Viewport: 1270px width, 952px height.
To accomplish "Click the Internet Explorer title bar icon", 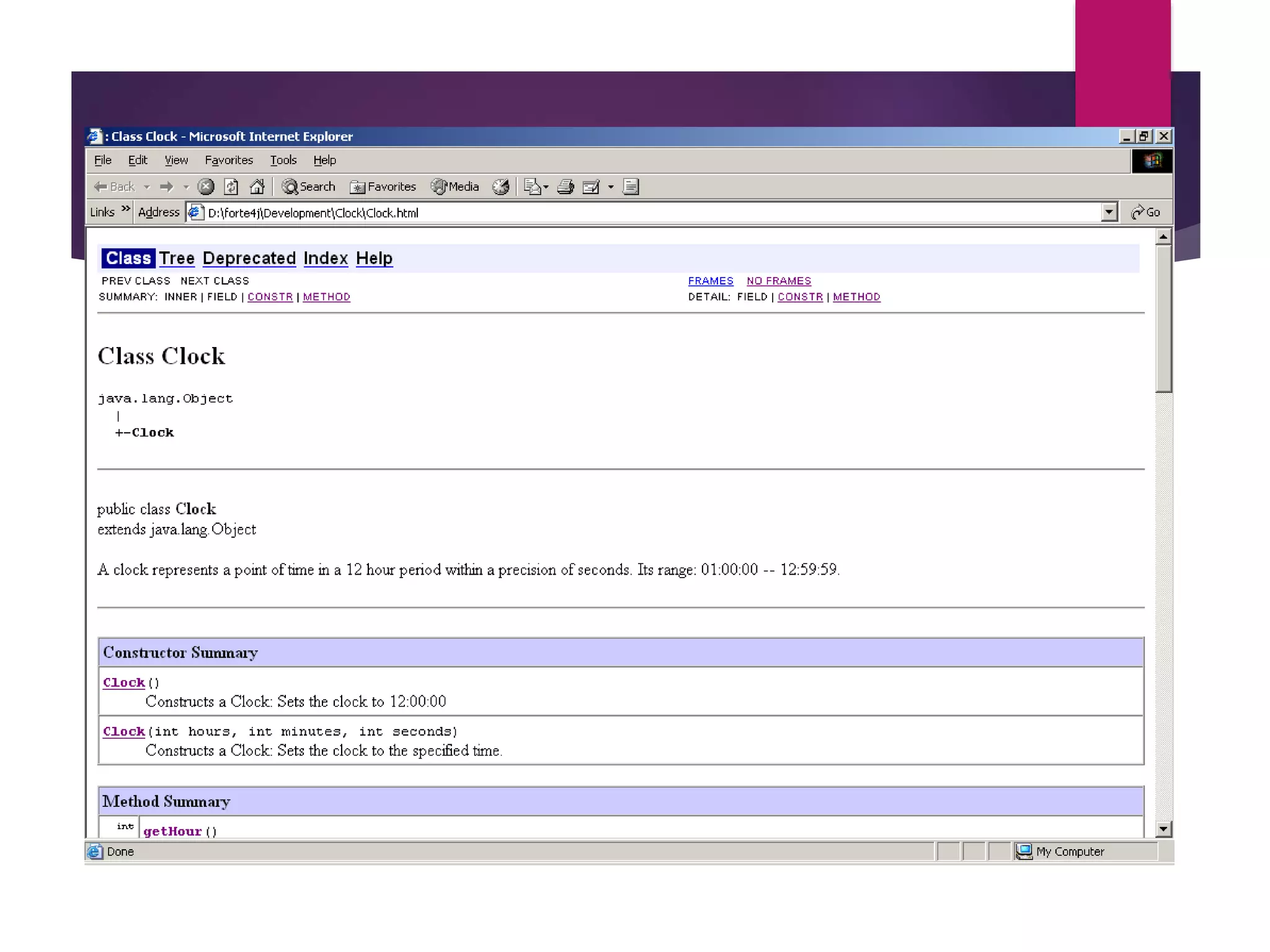I will [x=94, y=136].
